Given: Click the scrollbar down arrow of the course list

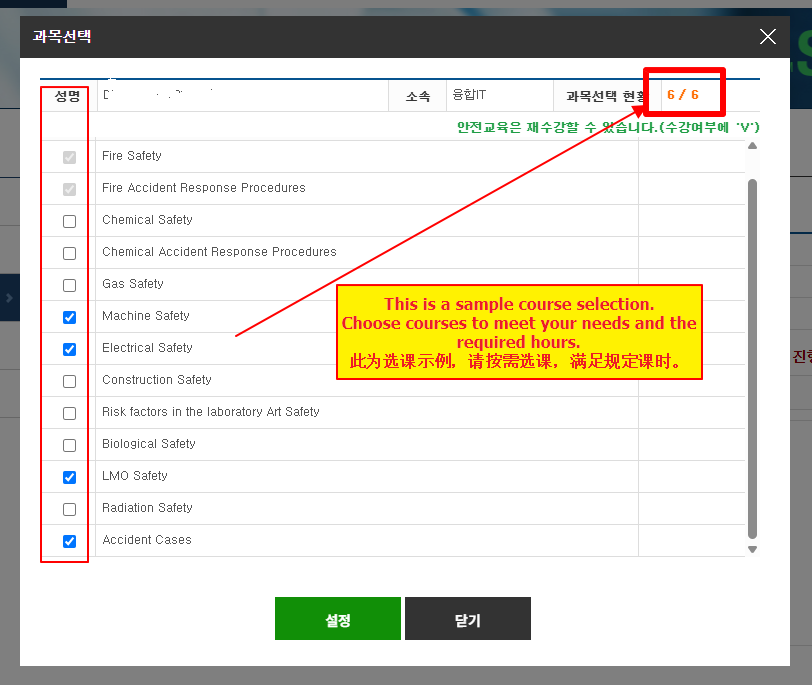Looking at the screenshot, I should point(752,549).
